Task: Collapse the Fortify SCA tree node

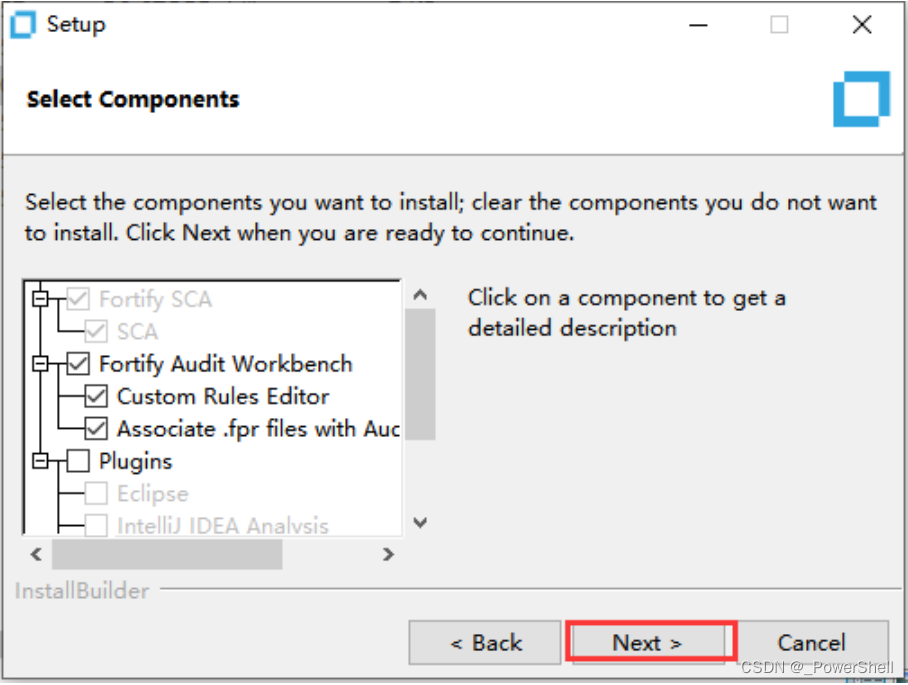Action: (41, 299)
